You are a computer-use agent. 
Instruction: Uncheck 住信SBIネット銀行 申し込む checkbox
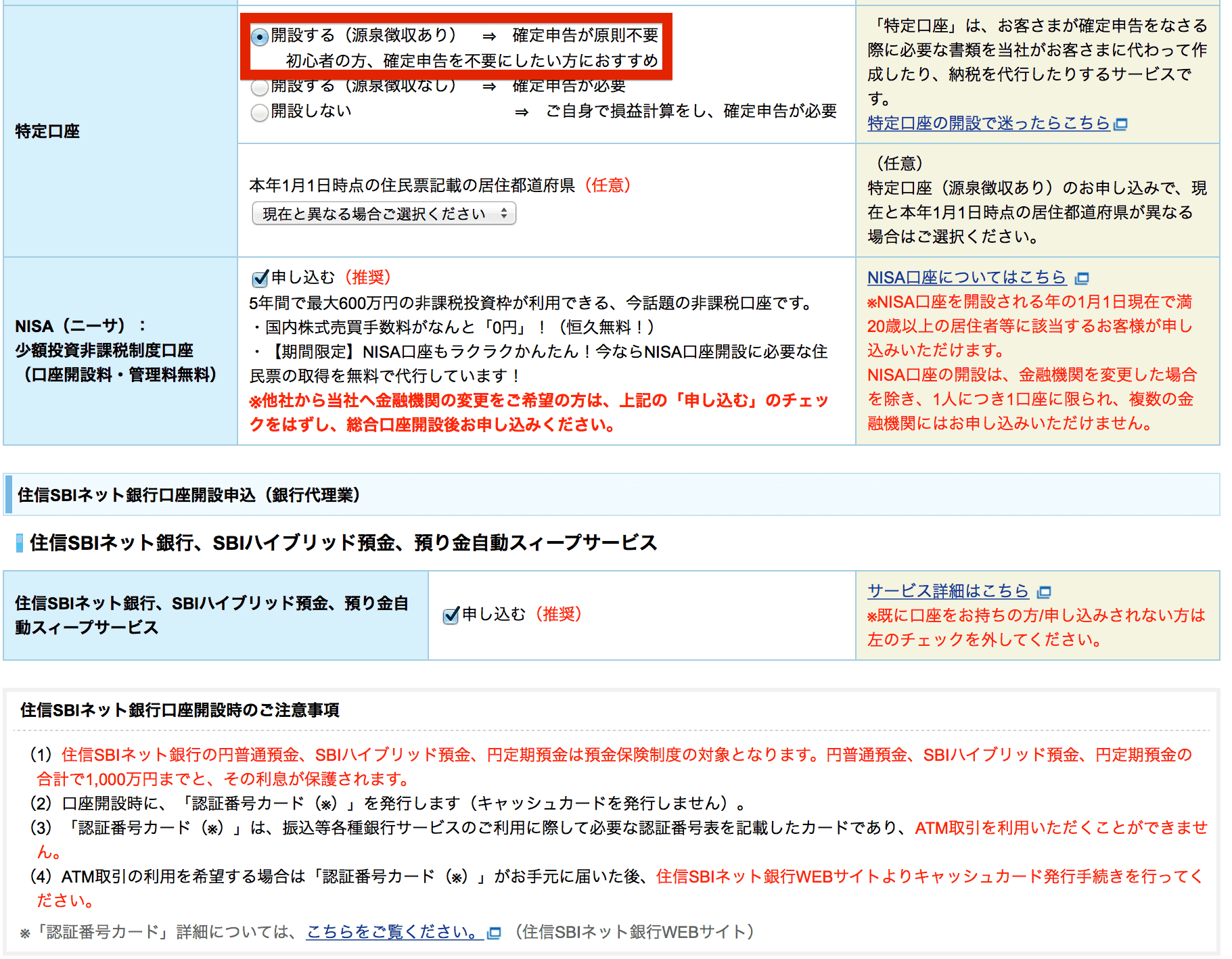coord(451,615)
